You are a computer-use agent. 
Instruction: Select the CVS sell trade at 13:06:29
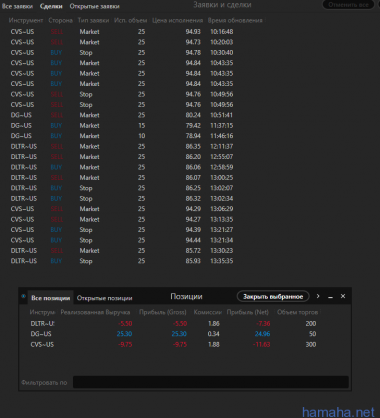122,209
